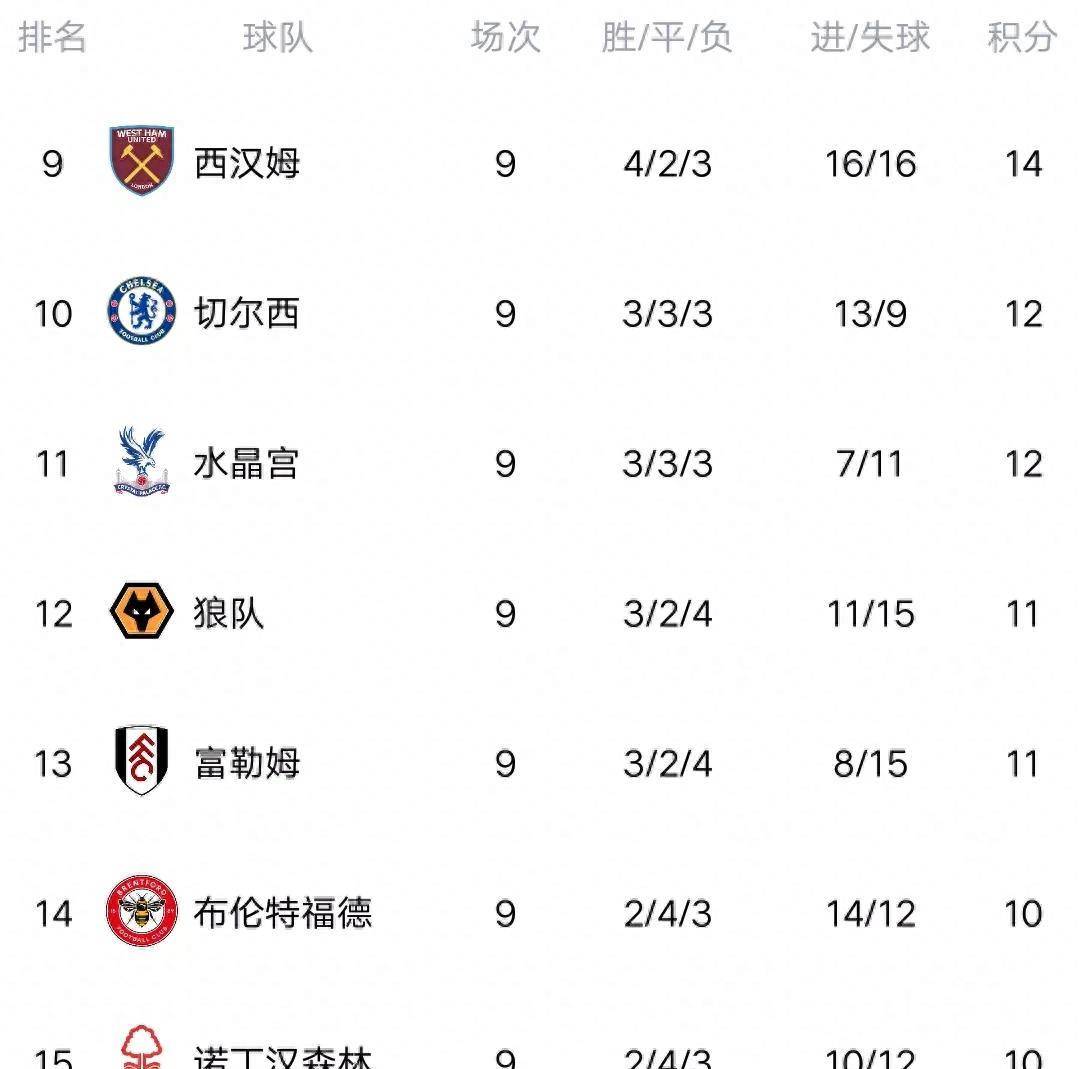The width and height of the screenshot is (1079, 1069).
Task: Click the West Ham United crest
Action: [x=142, y=161]
